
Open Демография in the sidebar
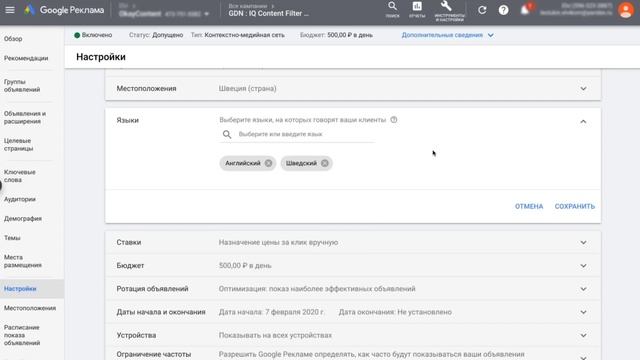[23, 219]
